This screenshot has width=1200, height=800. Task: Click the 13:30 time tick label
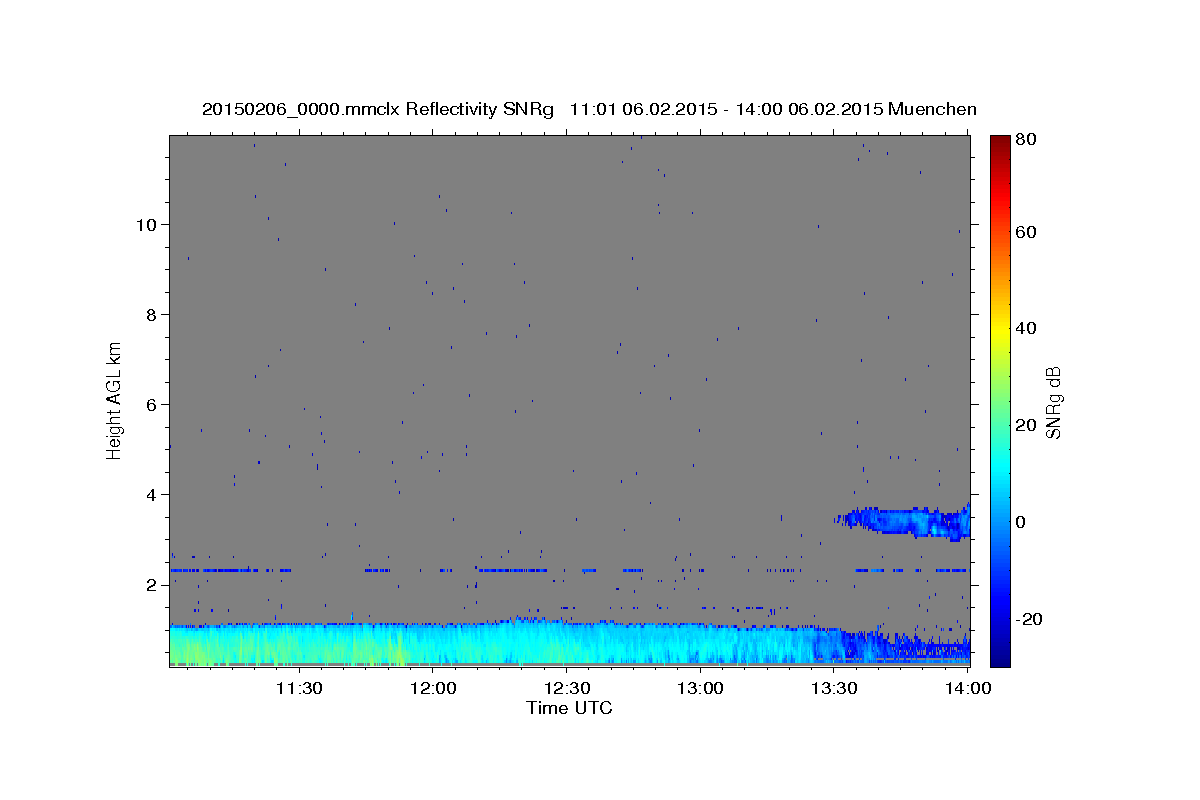(x=834, y=688)
